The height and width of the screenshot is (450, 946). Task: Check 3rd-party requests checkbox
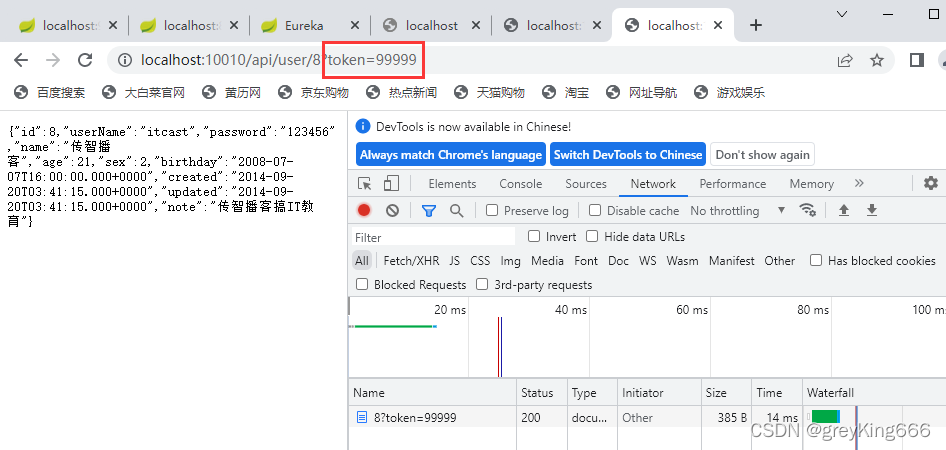tap(482, 284)
